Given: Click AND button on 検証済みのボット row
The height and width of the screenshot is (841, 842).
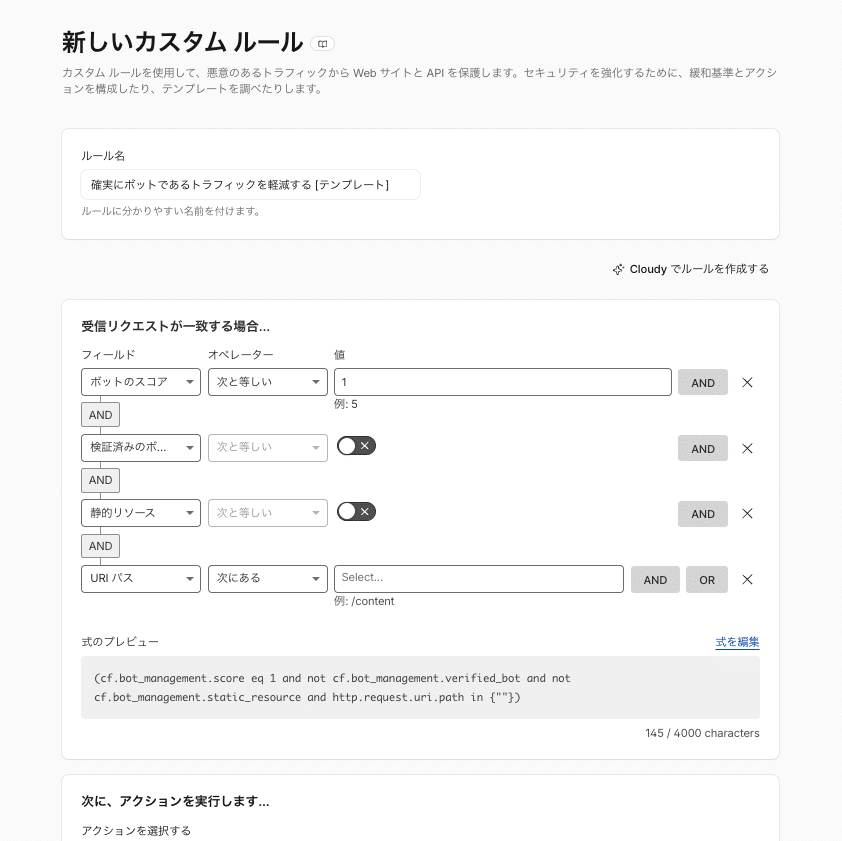Looking at the screenshot, I should [702, 448].
